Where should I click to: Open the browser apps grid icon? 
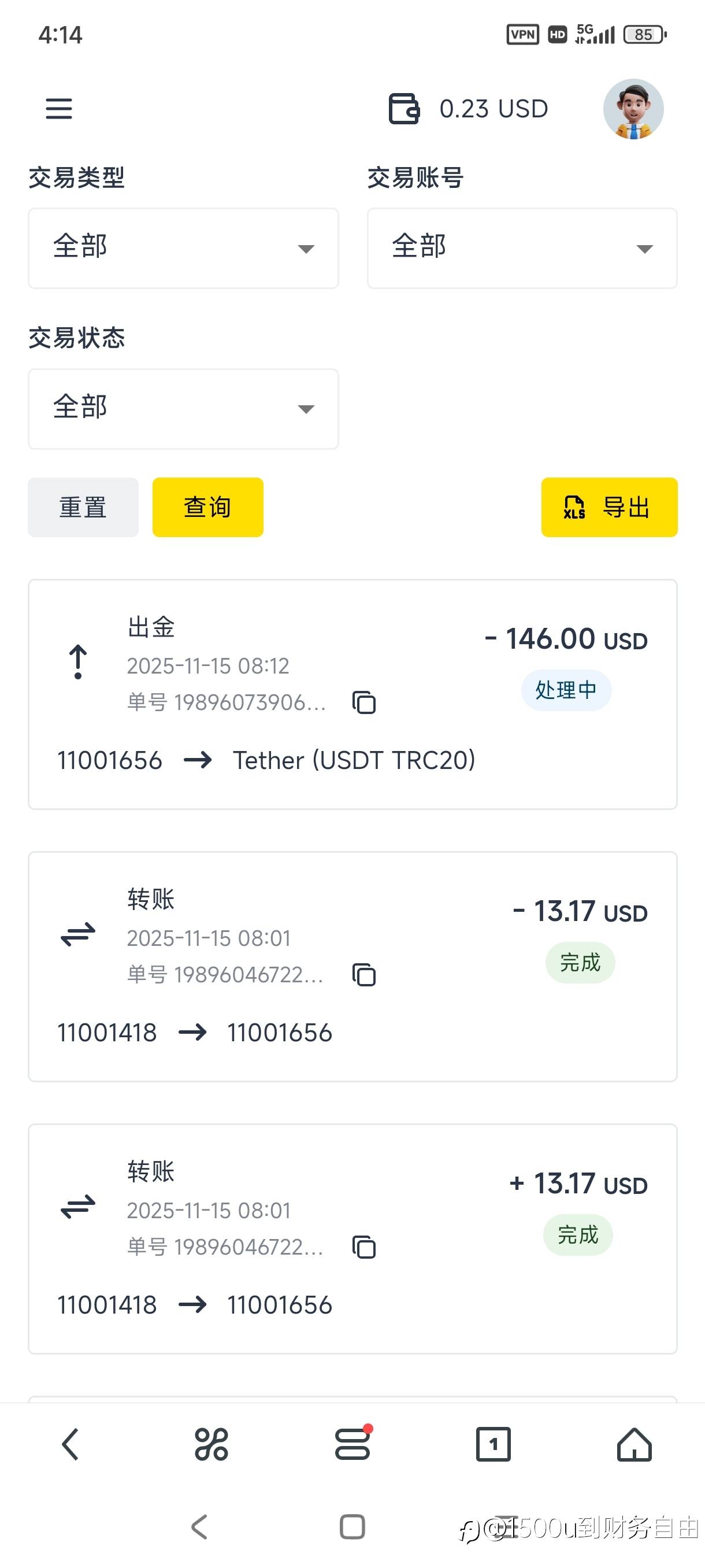(211, 1444)
